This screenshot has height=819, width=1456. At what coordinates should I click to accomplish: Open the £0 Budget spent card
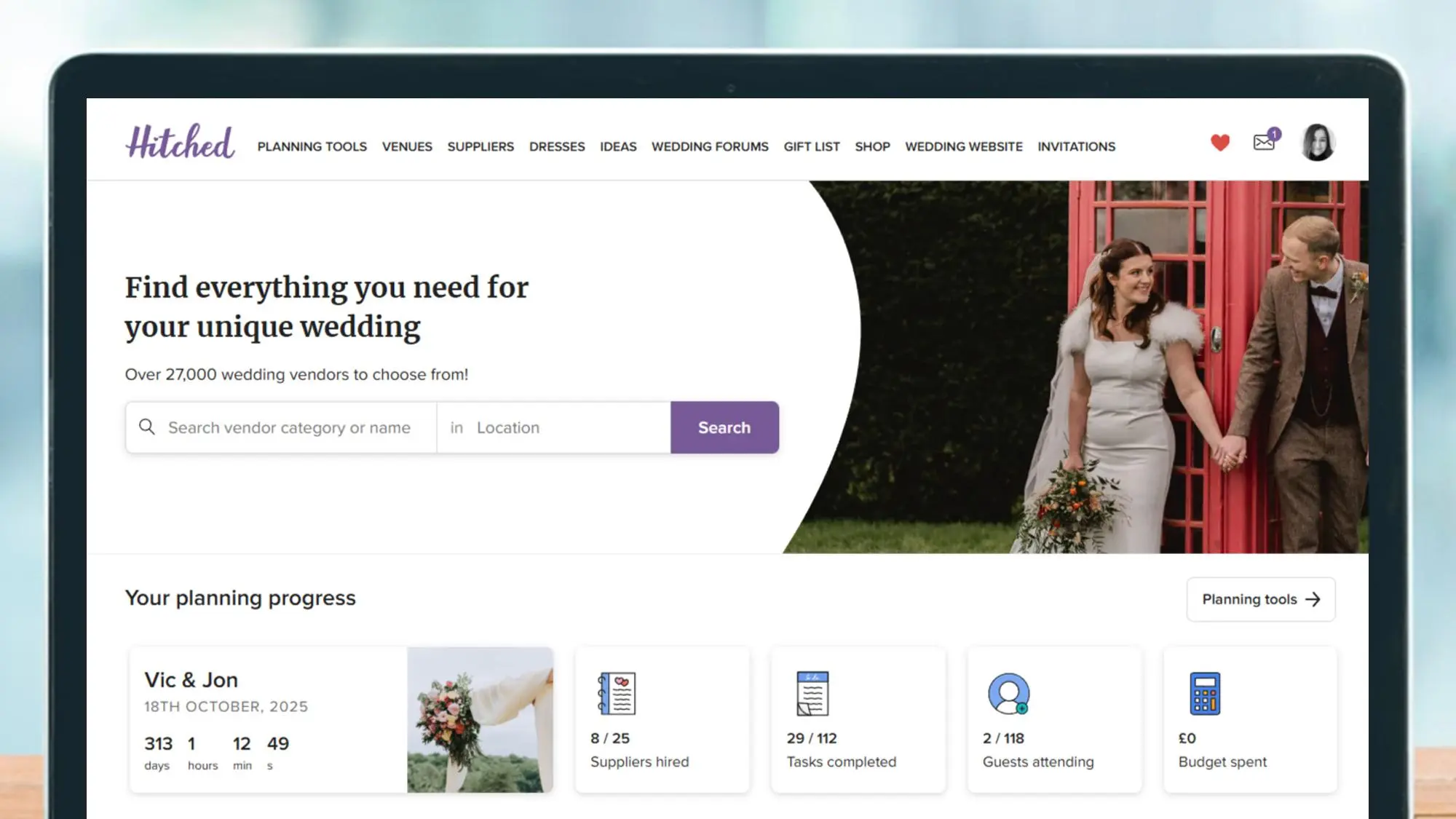coord(1250,719)
